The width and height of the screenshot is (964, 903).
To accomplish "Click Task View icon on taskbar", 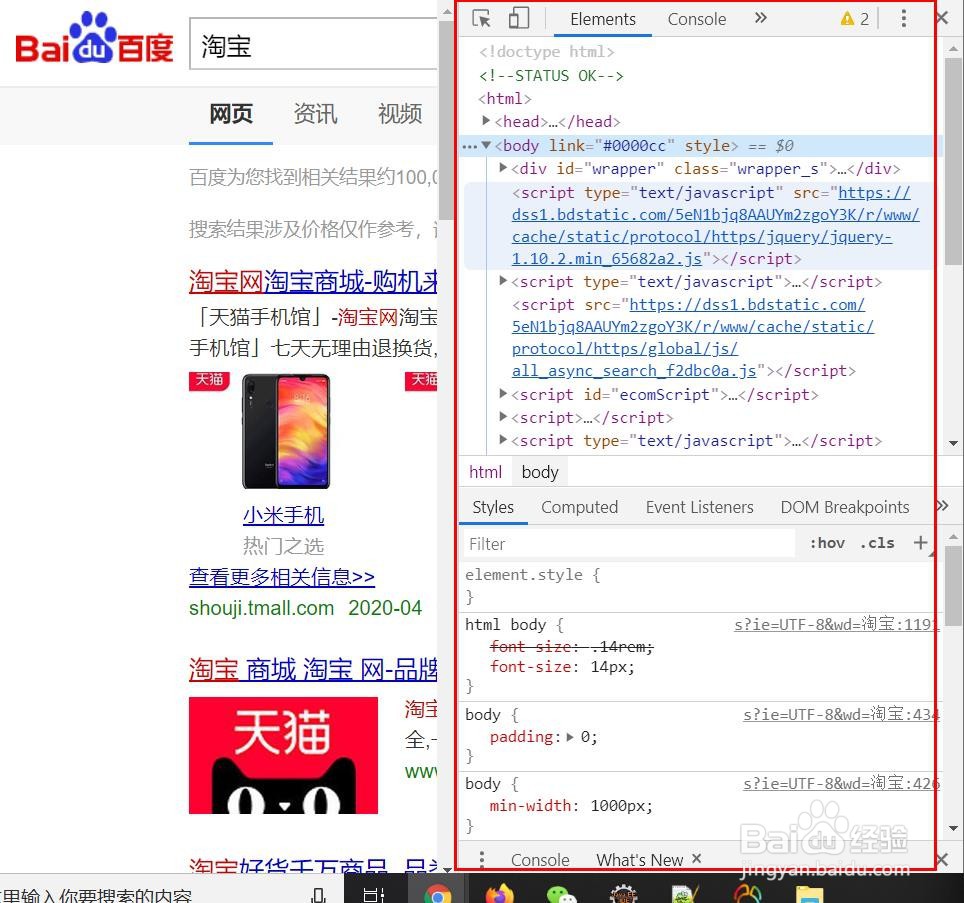I will 374,895.
